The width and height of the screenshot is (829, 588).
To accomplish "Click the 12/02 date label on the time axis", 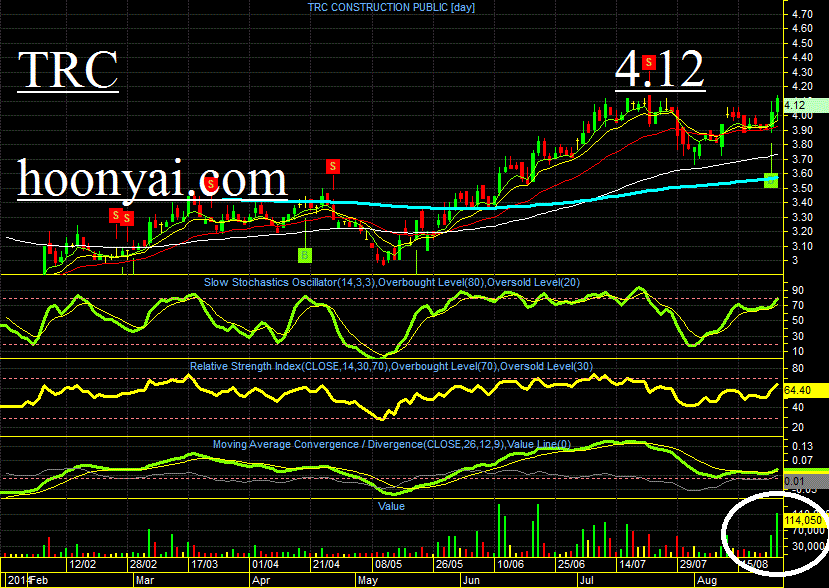I will [83, 564].
